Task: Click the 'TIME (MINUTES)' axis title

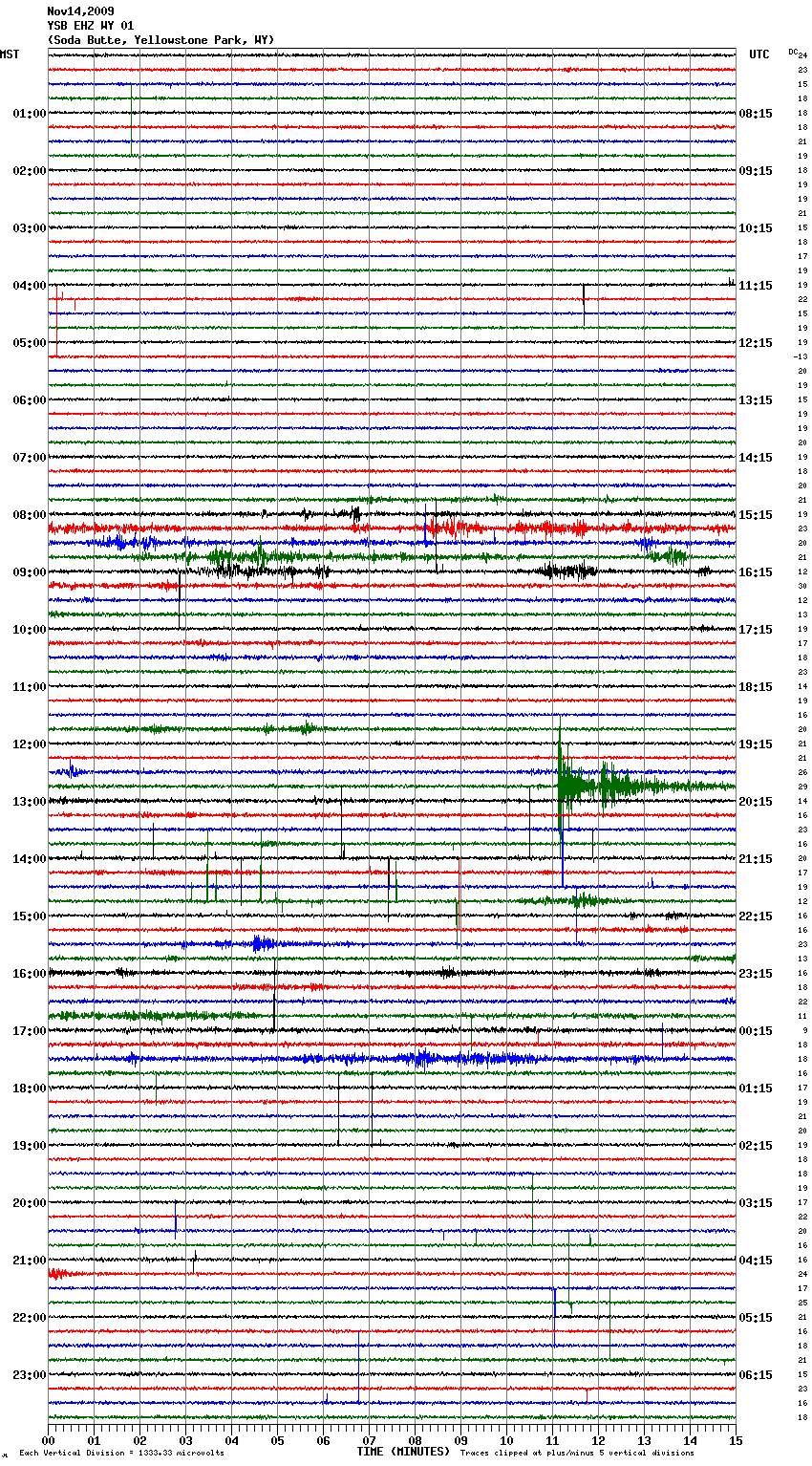Action: 403,1452
